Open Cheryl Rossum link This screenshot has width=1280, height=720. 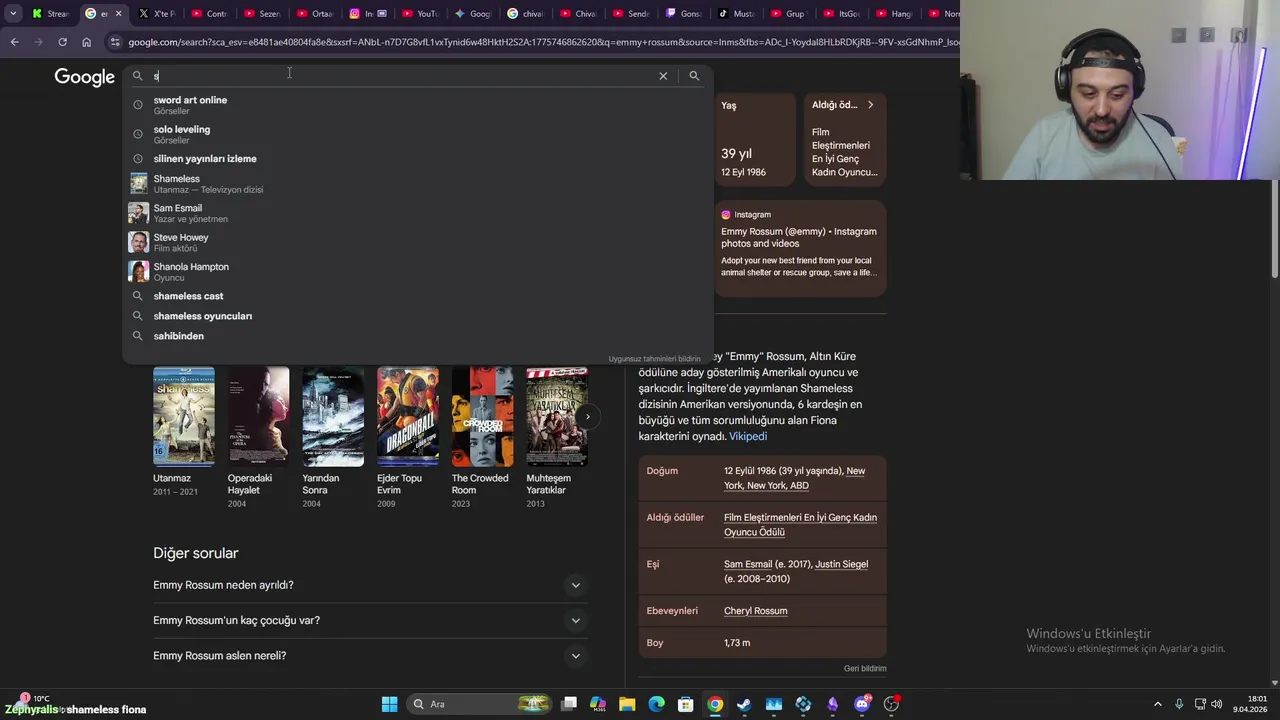pos(755,611)
